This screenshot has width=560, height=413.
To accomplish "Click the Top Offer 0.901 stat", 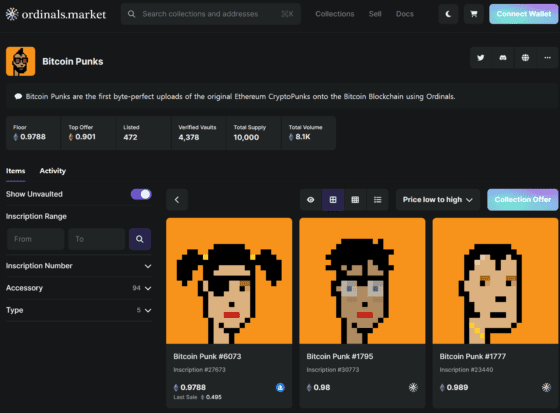I will [89, 133].
